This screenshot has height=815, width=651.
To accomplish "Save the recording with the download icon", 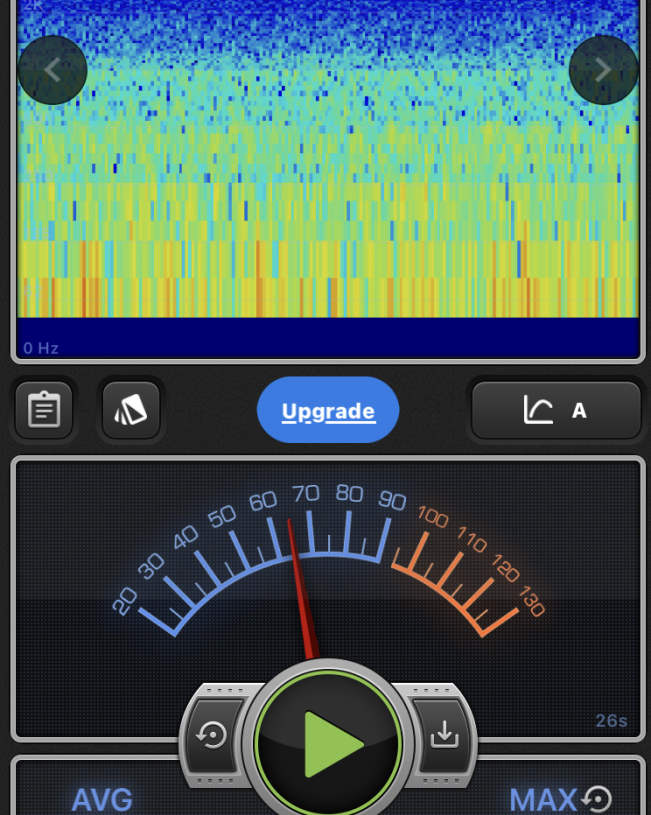I will [x=443, y=735].
